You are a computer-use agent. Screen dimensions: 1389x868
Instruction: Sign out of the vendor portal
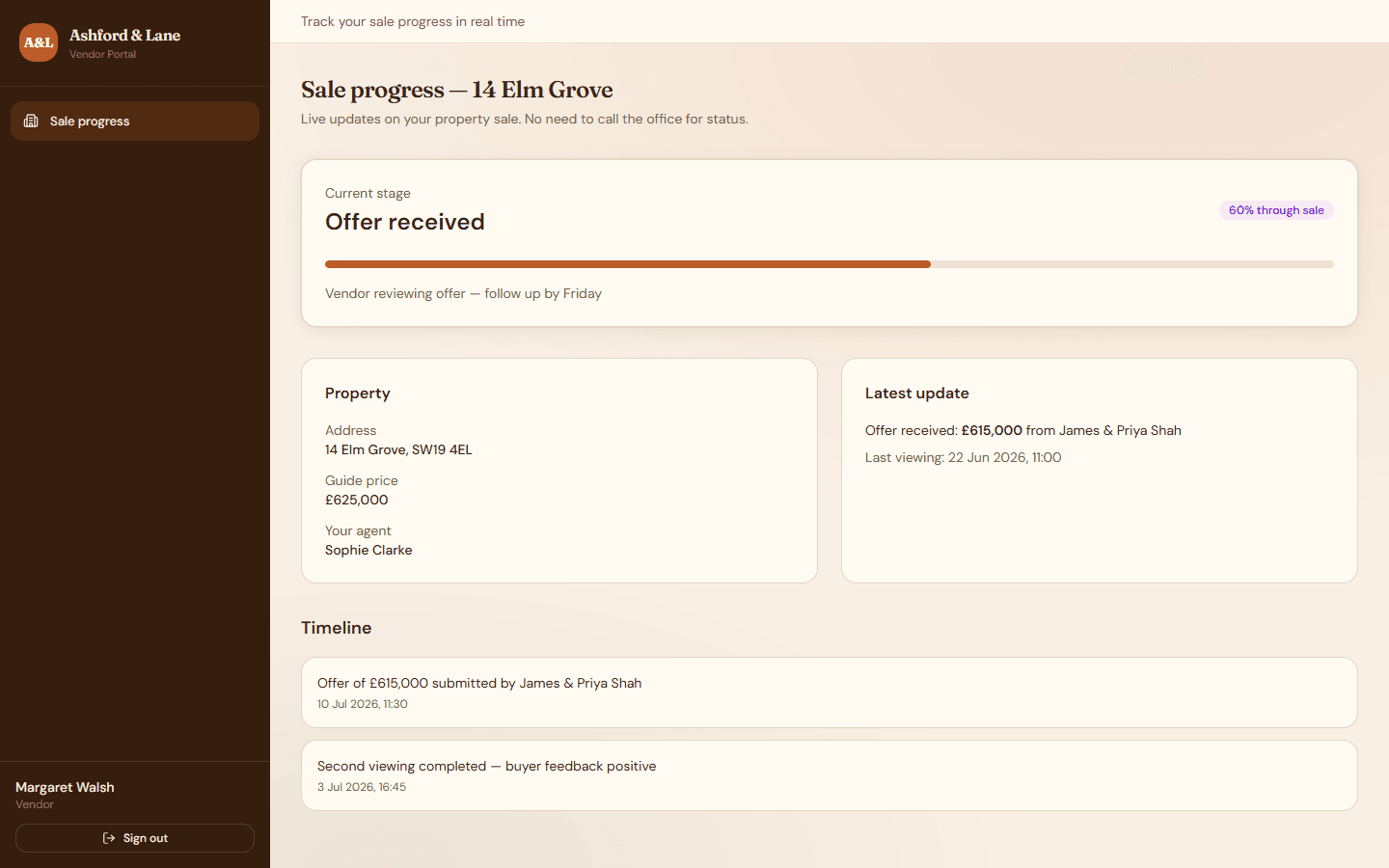click(x=135, y=838)
